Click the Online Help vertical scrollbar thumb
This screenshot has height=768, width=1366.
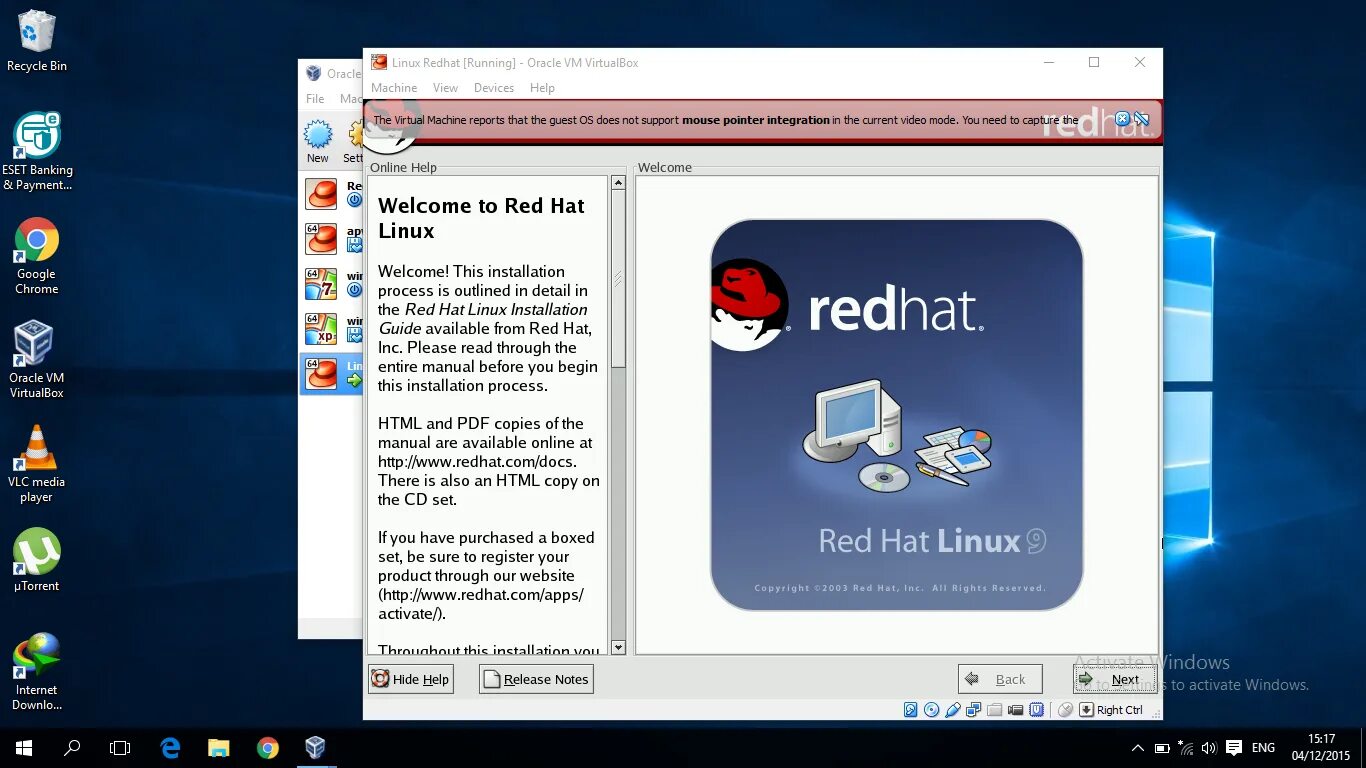(618, 279)
